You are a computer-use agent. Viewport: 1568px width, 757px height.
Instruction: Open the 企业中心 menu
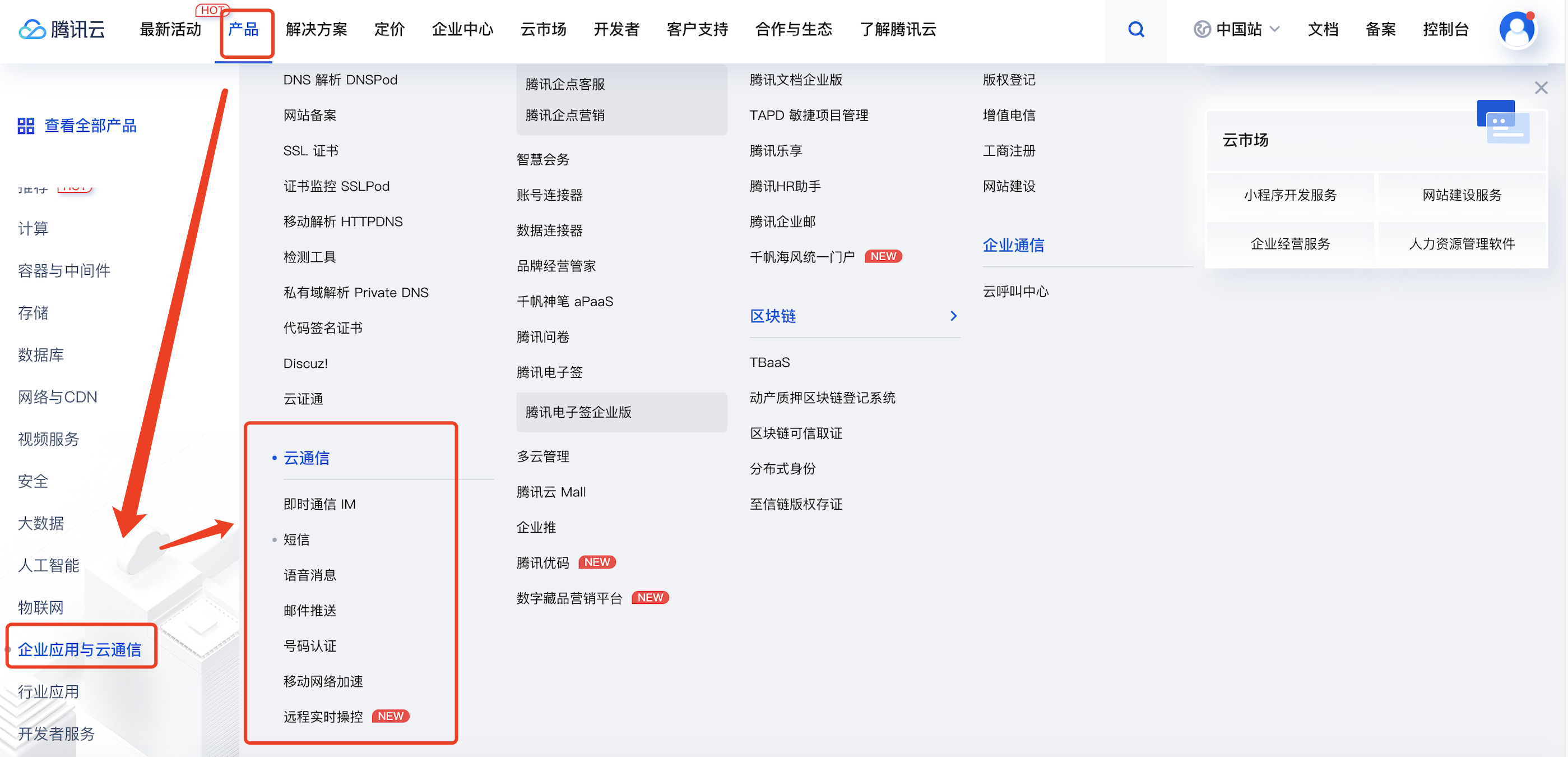(462, 29)
